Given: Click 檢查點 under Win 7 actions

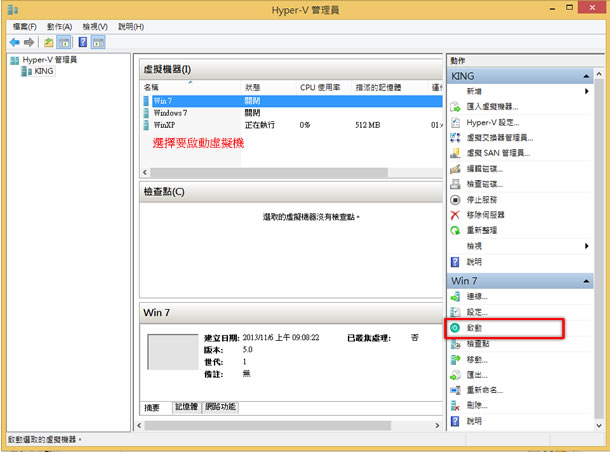Looking at the screenshot, I should pyautogui.click(x=478, y=343).
